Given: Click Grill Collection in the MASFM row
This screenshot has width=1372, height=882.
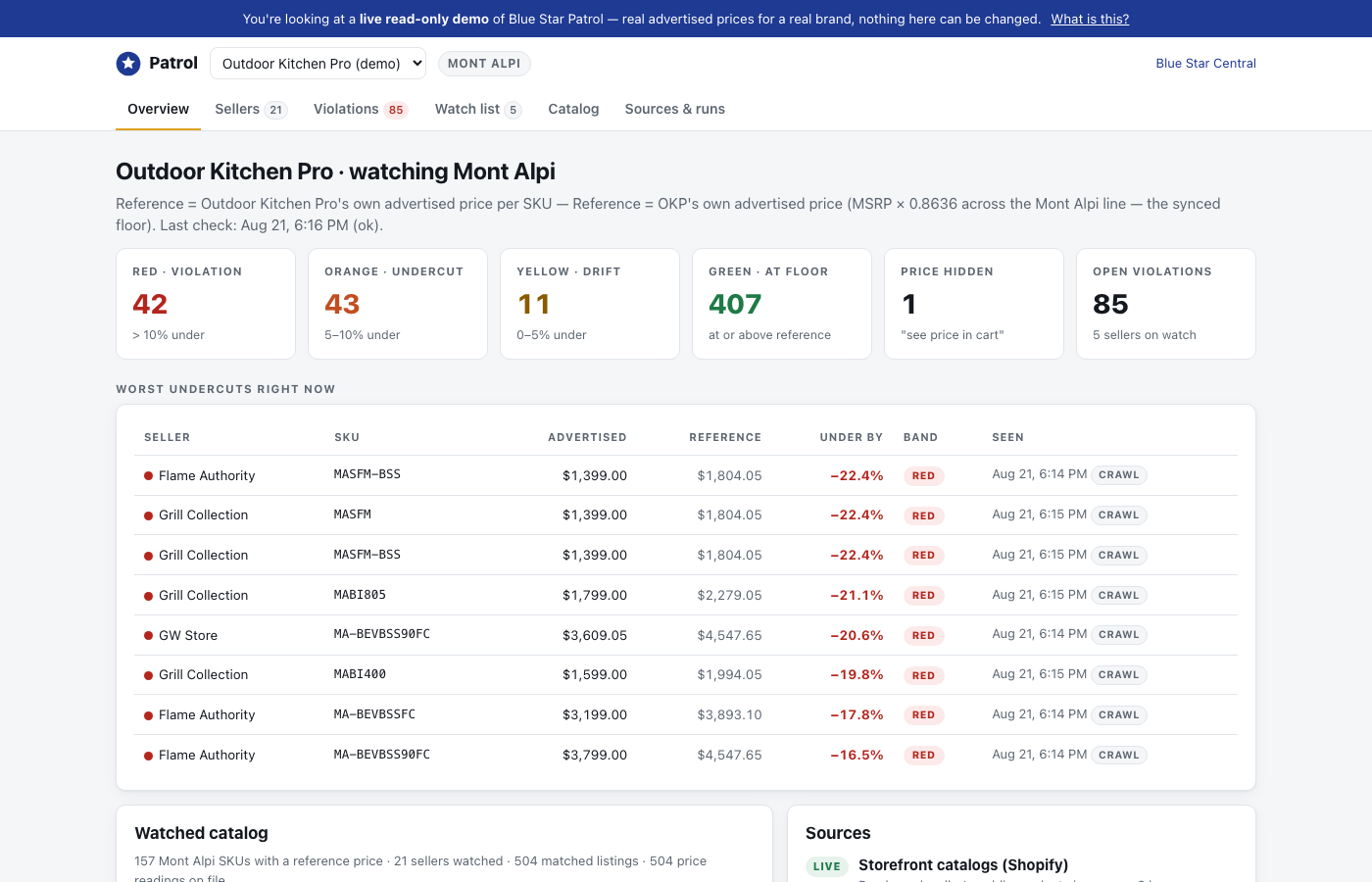Looking at the screenshot, I should tap(203, 515).
